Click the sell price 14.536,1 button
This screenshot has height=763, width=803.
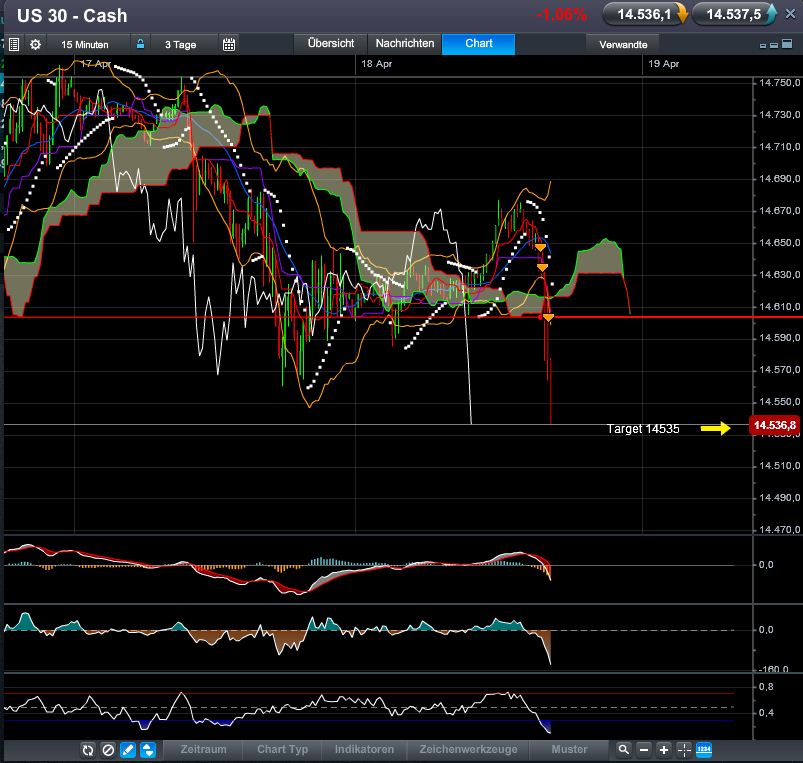[646, 14]
